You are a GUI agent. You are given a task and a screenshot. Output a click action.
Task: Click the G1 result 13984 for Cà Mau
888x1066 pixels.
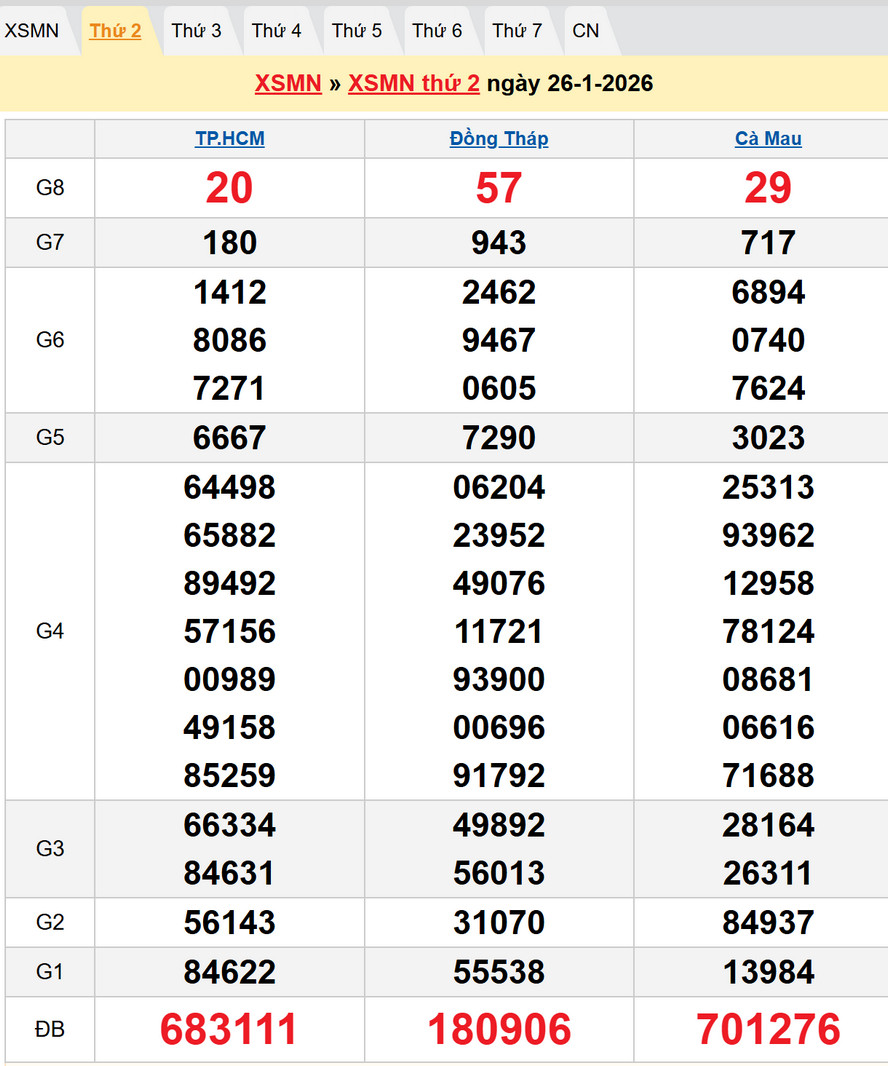coord(768,972)
